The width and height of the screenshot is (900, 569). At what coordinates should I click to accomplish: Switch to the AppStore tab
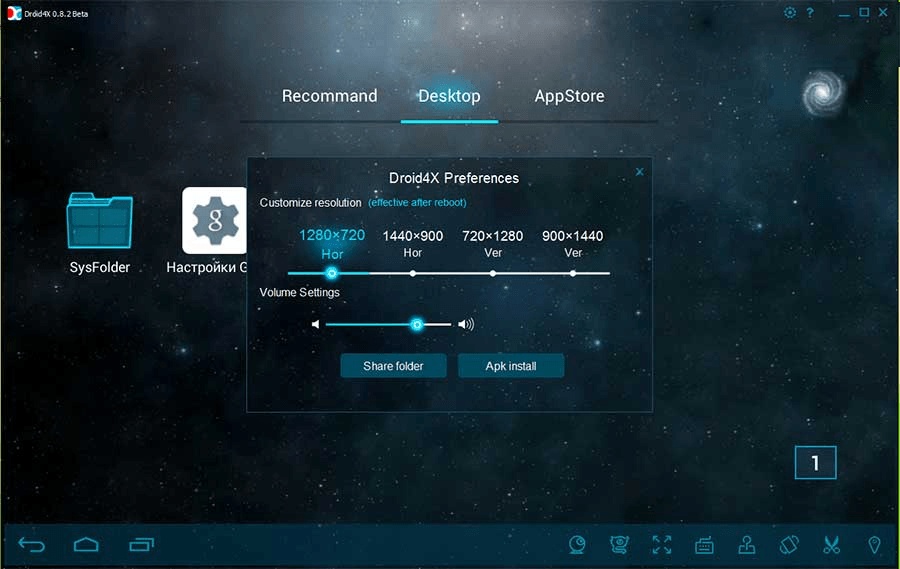(x=569, y=96)
